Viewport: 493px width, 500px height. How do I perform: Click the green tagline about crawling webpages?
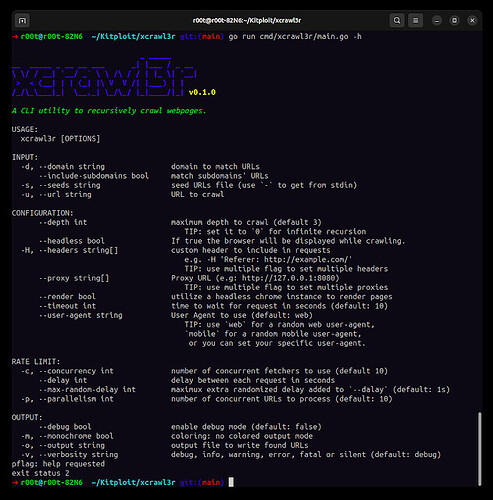click(x=109, y=111)
